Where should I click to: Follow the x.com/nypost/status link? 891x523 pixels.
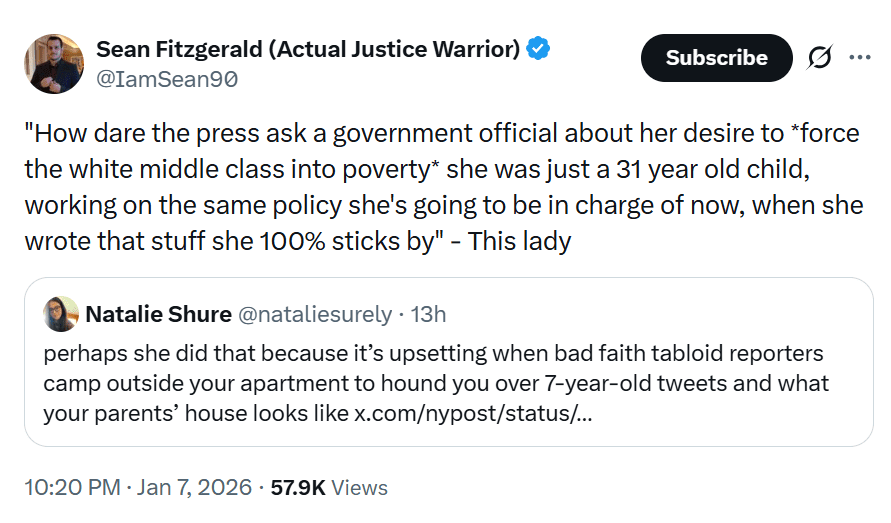pyautogui.click(x=473, y=412)
